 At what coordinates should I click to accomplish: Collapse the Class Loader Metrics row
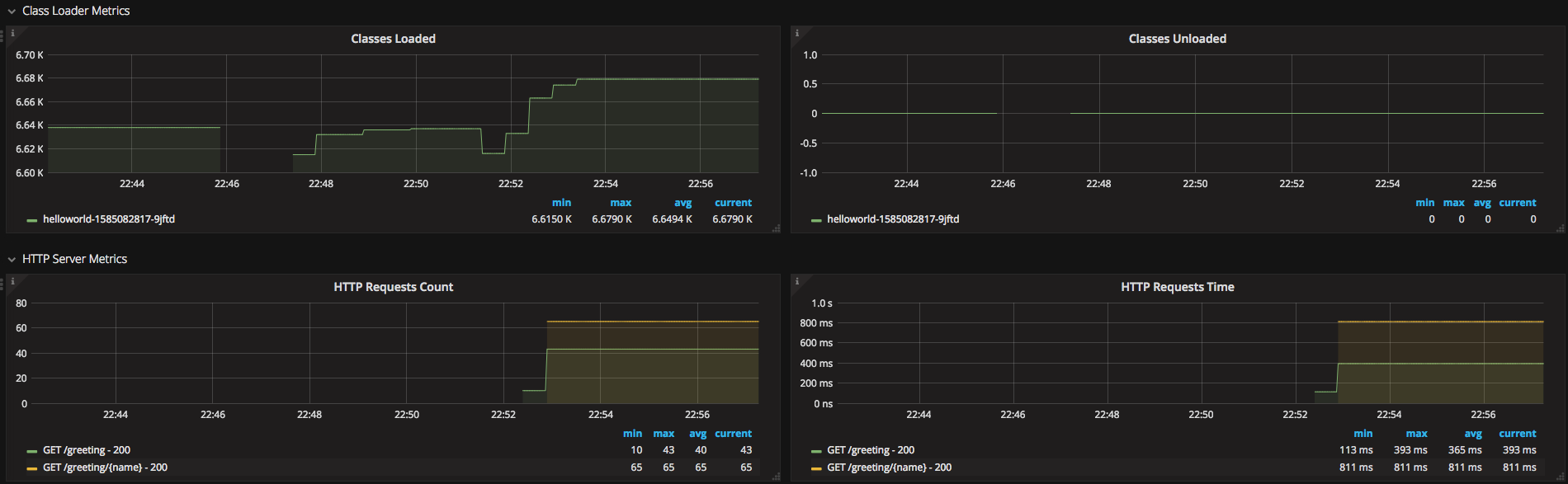[12, 12]
